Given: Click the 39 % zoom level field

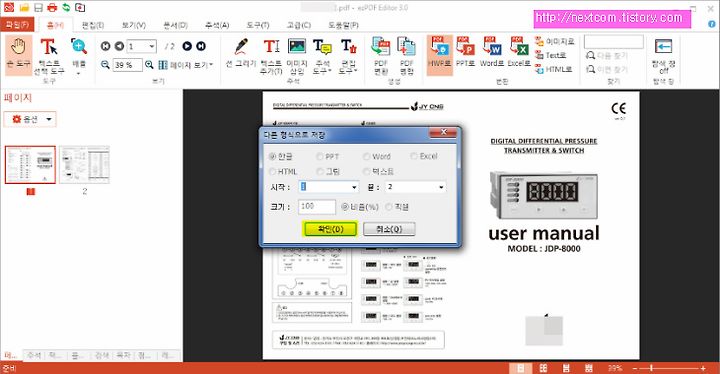Looking at the screenshot, I should 127,65.
